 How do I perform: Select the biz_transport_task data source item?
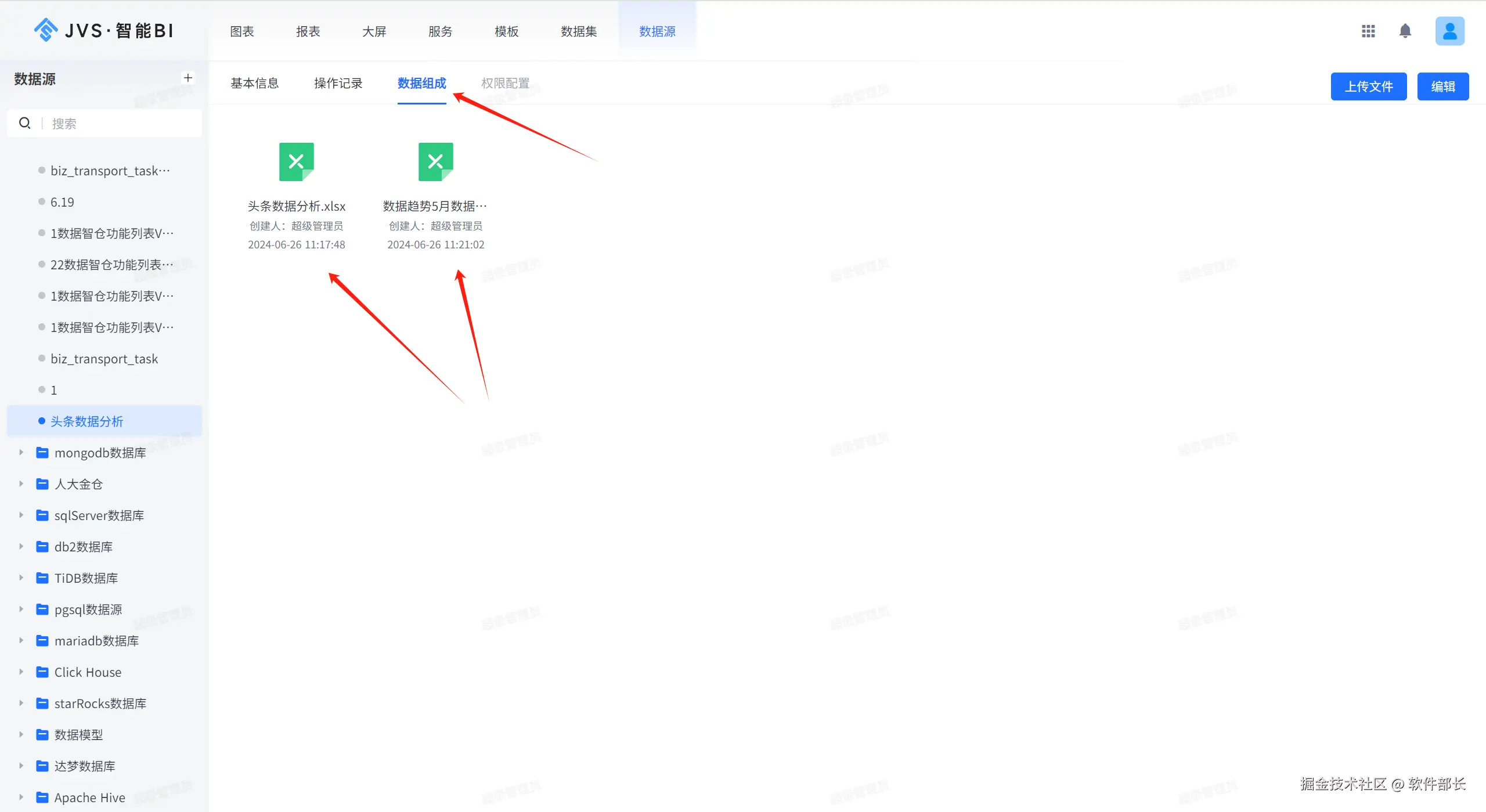[104, 359]
